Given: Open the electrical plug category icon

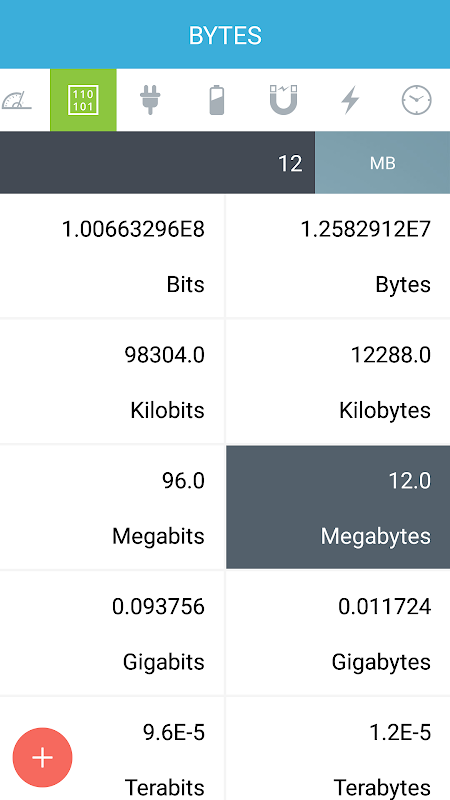Looking at the screenshot, I should pyautogui.click(x=150, y=100).
